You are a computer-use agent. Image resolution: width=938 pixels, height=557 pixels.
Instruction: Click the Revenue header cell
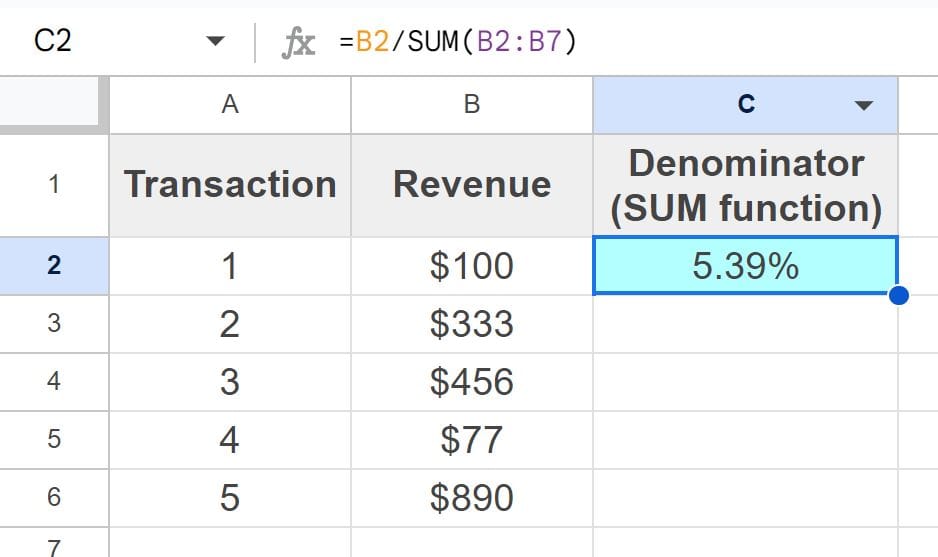coord(472,185)
